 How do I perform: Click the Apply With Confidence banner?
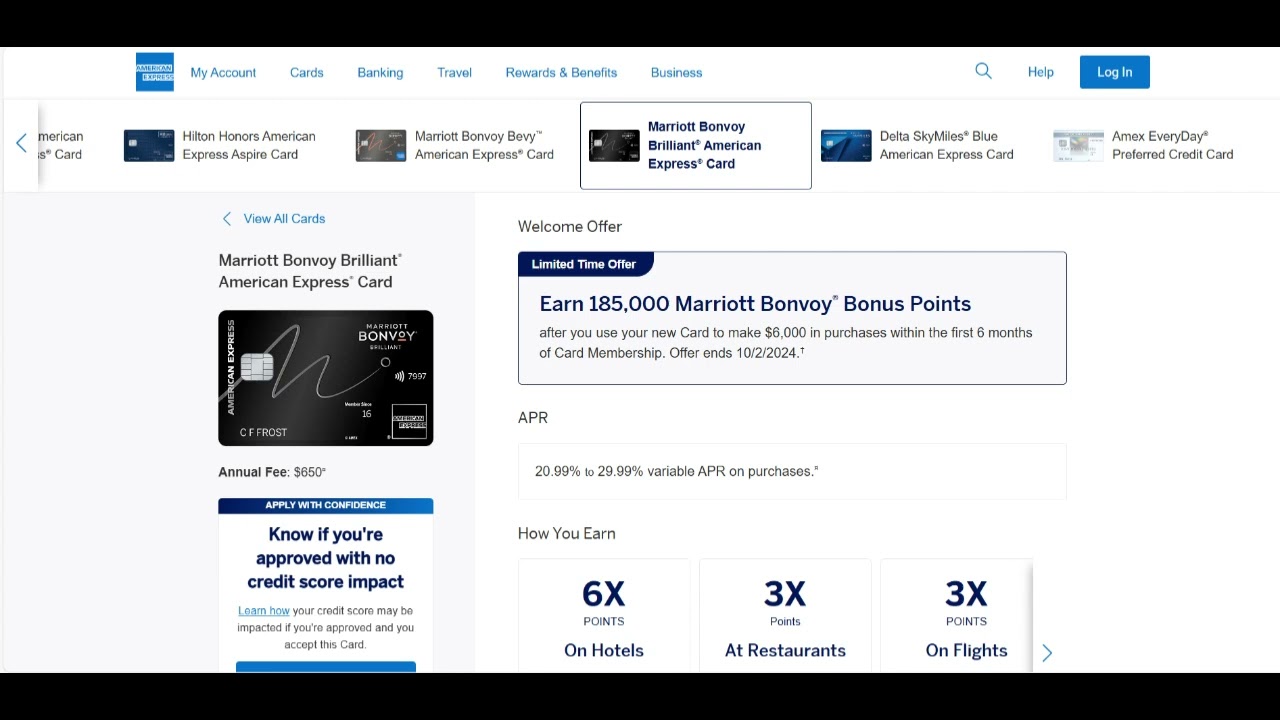click(326, 505)
